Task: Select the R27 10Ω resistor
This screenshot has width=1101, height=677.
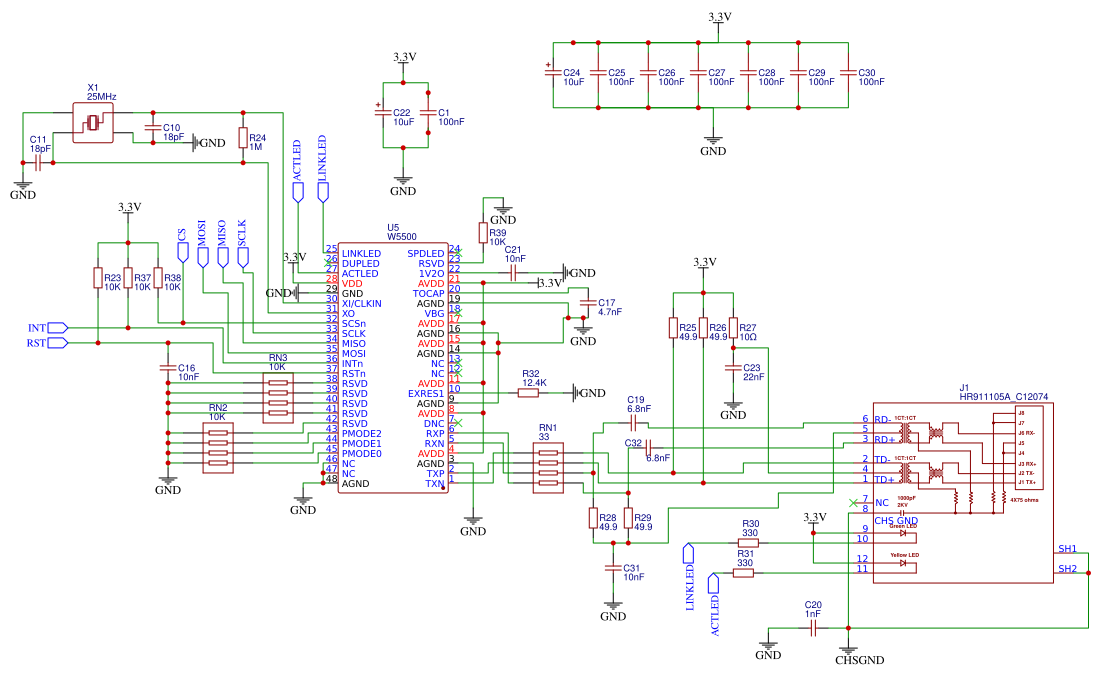Action: click(733, 328)
